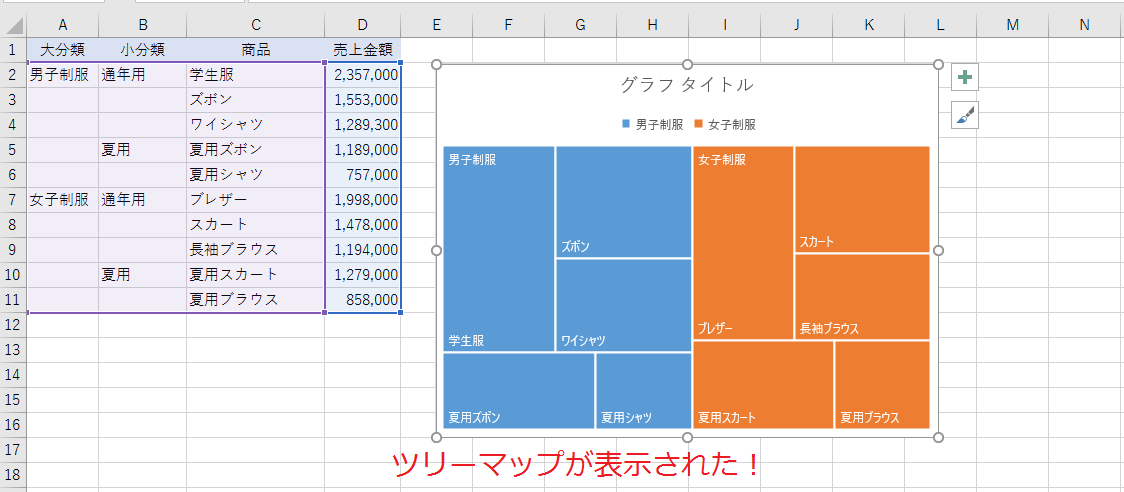The height and width of the screenshot is (492, 1124).
Task: Click header cell 商品
Action: pyautogui.click(x=256, y=50)
